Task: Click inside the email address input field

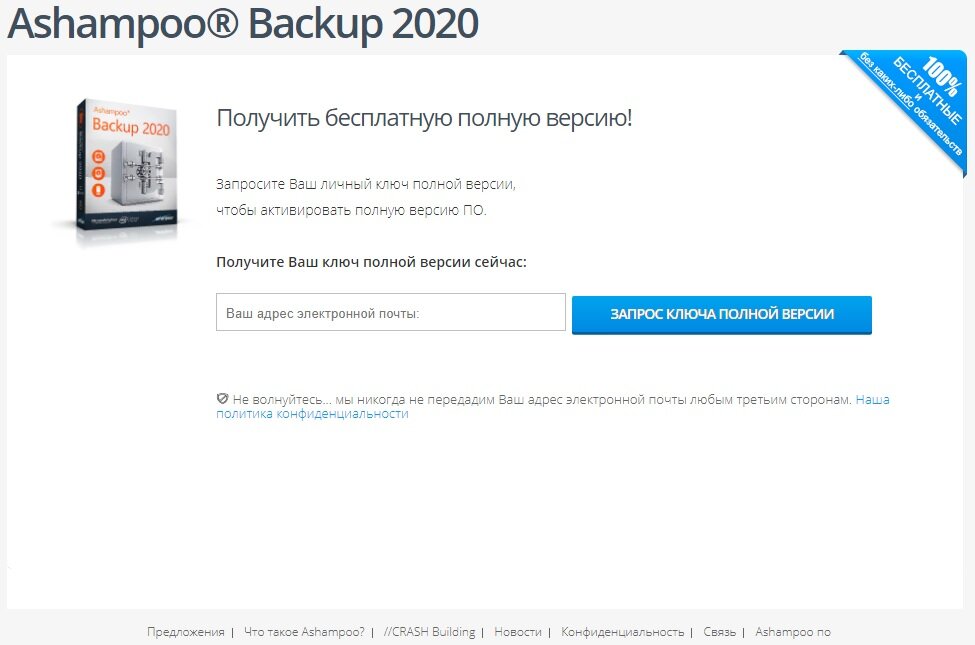Action: 390,312
